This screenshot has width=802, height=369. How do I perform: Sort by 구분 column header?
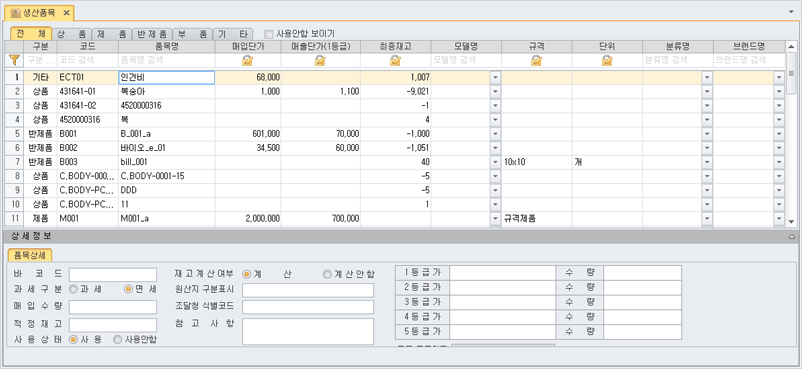40,47
